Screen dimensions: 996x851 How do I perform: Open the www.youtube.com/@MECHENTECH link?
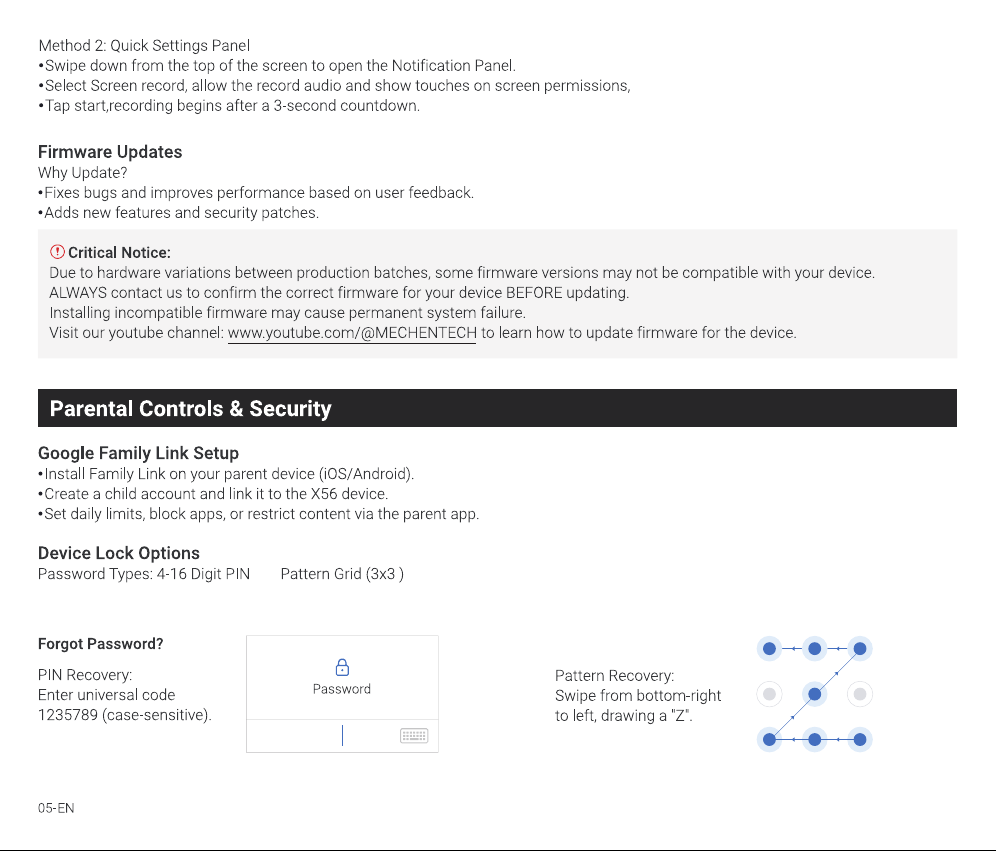coord(352,333)
